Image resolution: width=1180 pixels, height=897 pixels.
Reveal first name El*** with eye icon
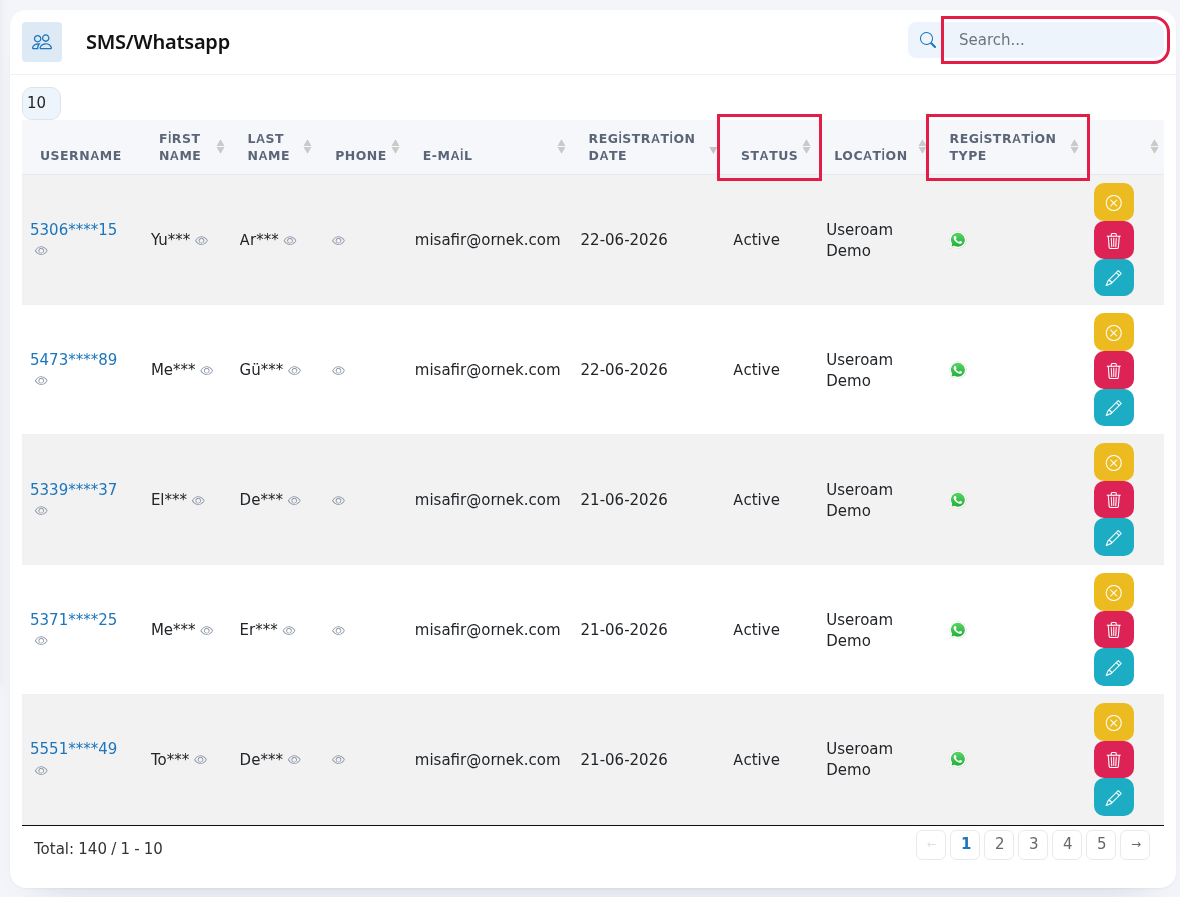coord(199,501)
